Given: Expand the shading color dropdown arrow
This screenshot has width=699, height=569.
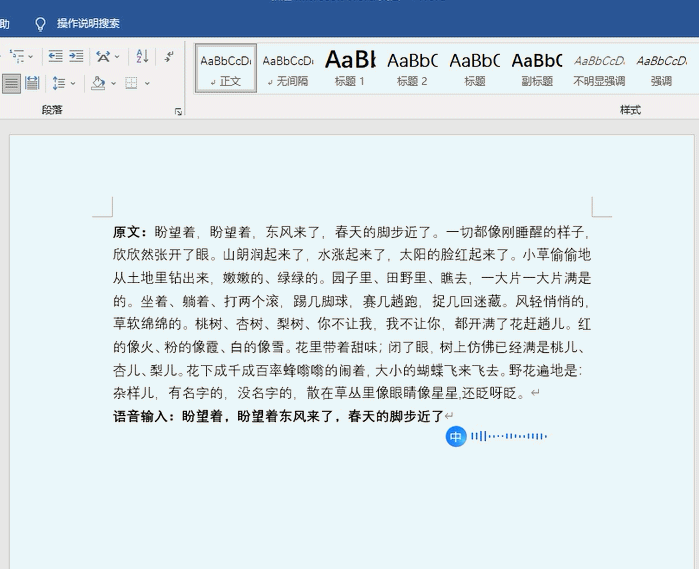Looking at the screenshot, I should click(x=113, y=83).
